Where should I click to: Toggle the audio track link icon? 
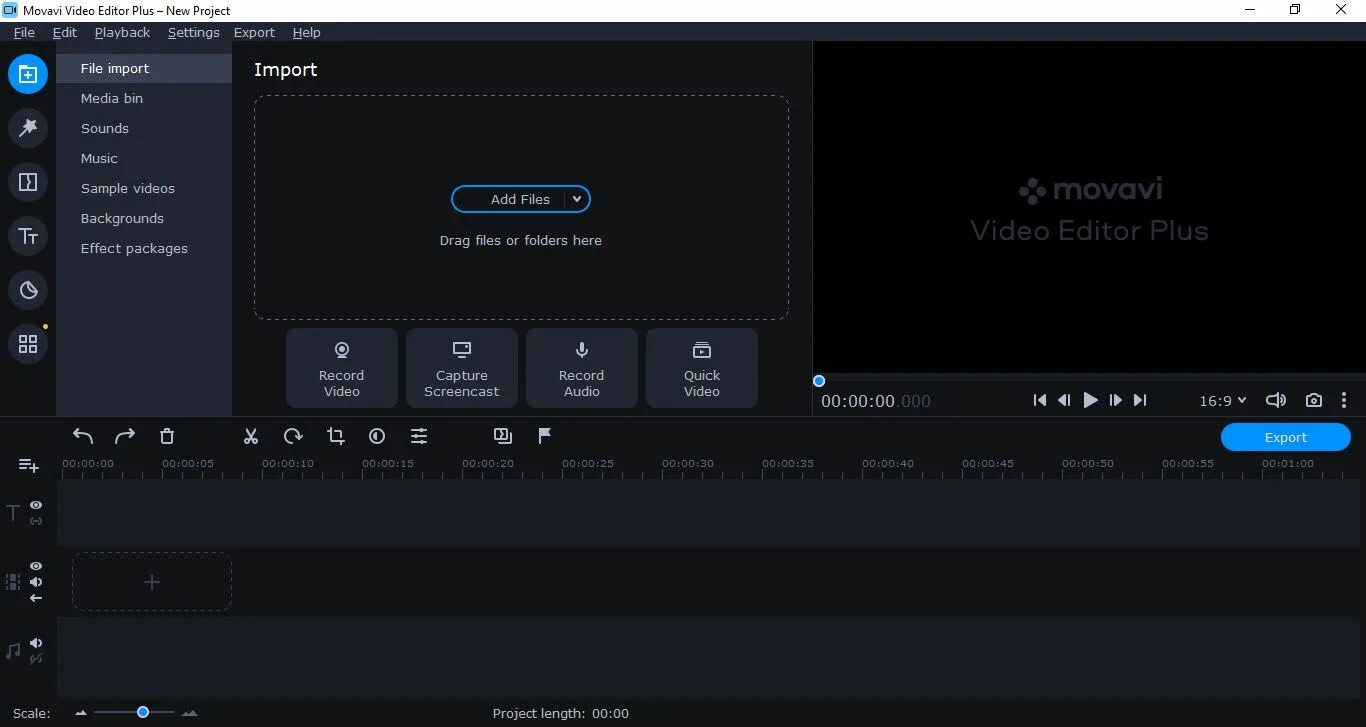(36, 659)
